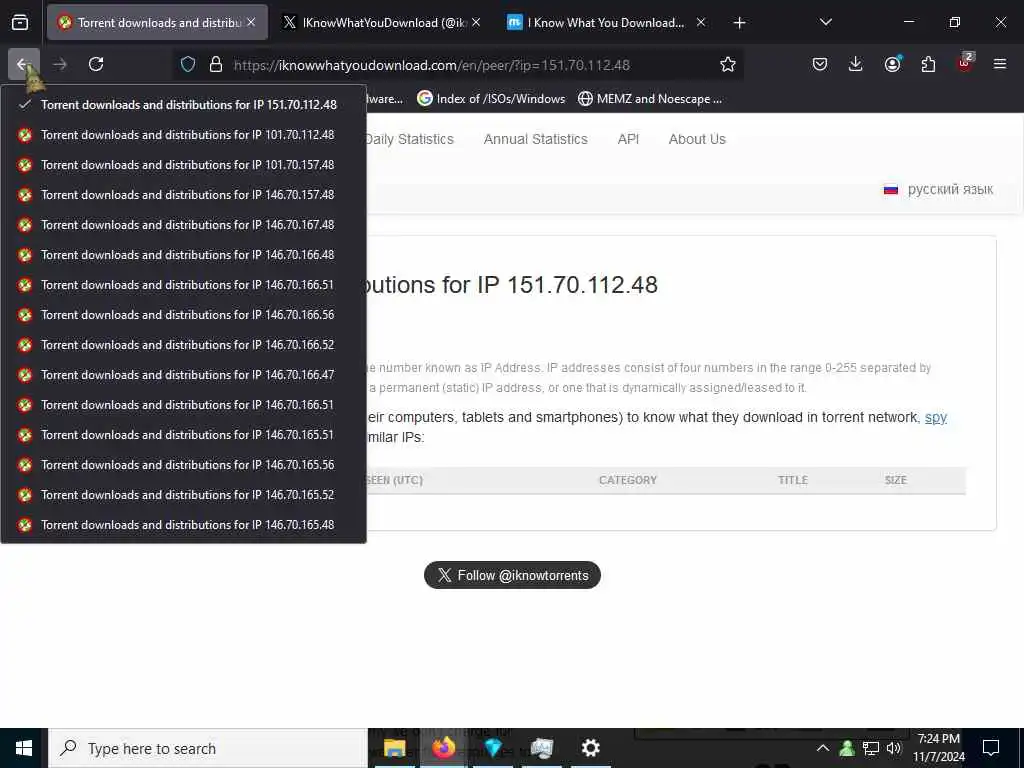Select history entry for IP 146.70.166.56
Viewport: 1024px width, 768px height.
(x=184, y=315)
